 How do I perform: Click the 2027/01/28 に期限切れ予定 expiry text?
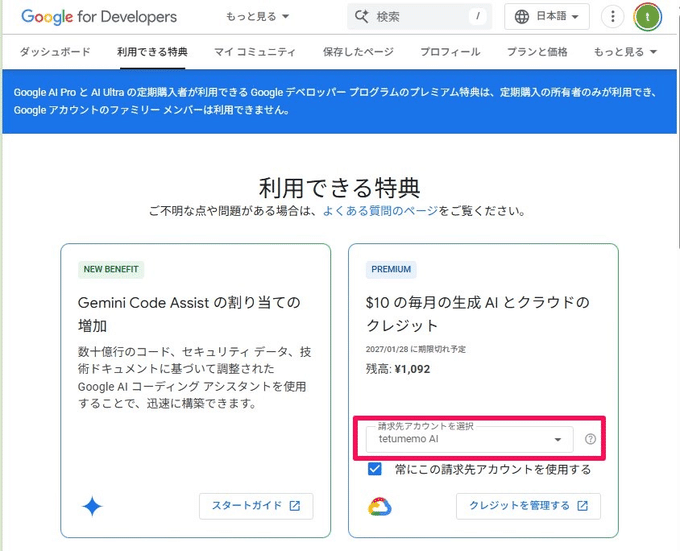[x=415, y=349]
